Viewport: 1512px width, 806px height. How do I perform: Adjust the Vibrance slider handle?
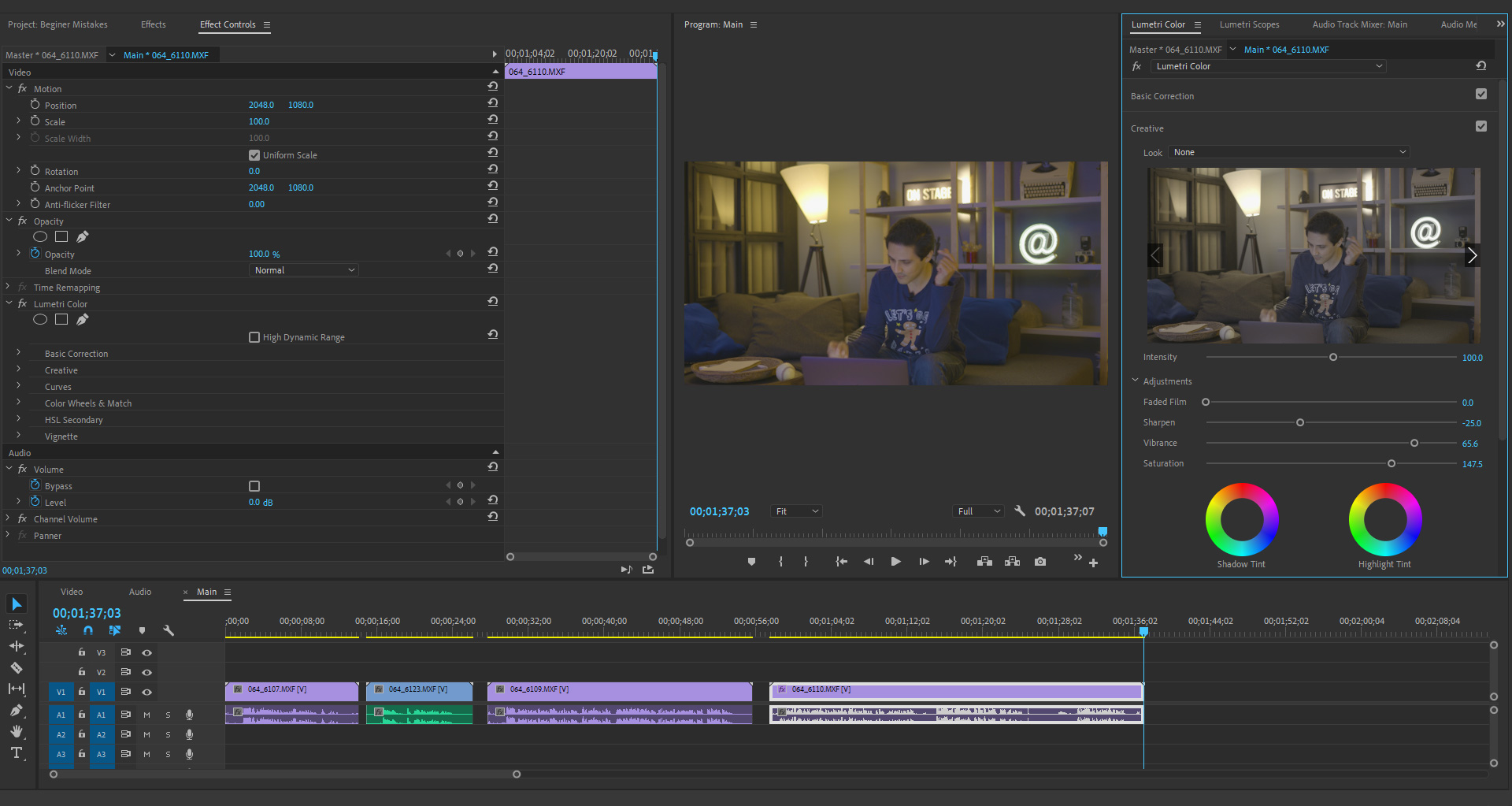coord(1414,443)
